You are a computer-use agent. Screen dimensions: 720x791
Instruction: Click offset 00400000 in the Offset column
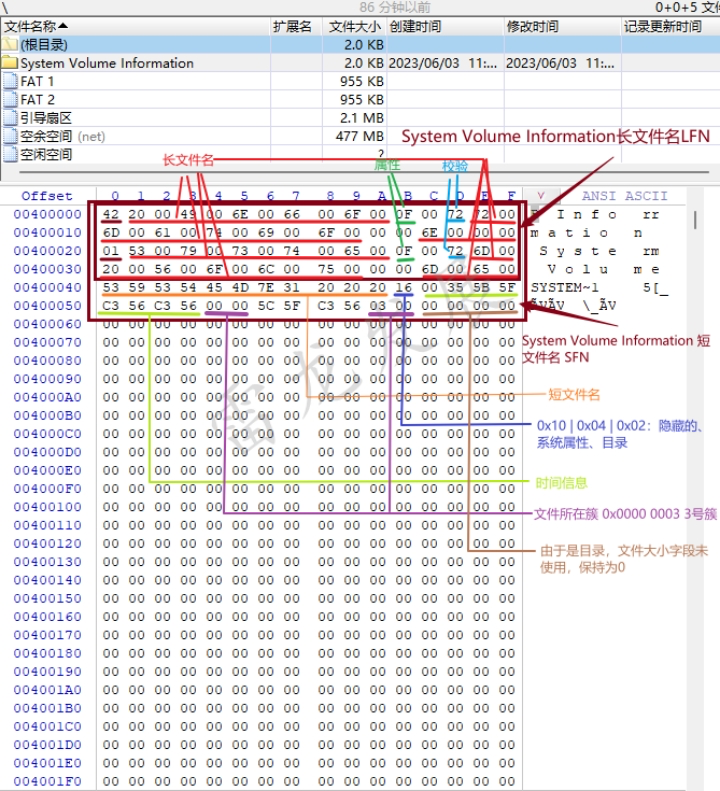point(47,214)
